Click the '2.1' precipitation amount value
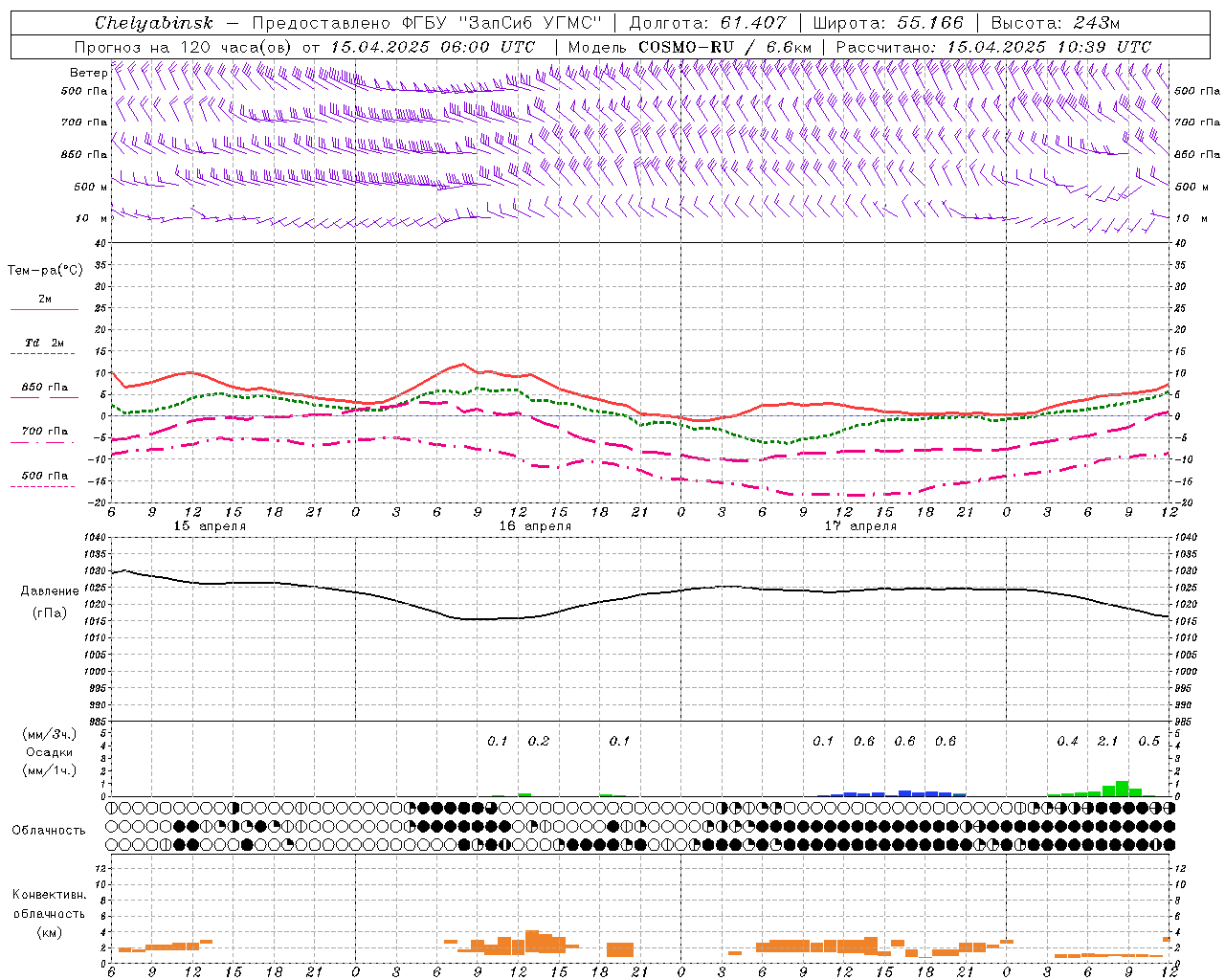 (1107, 742)
